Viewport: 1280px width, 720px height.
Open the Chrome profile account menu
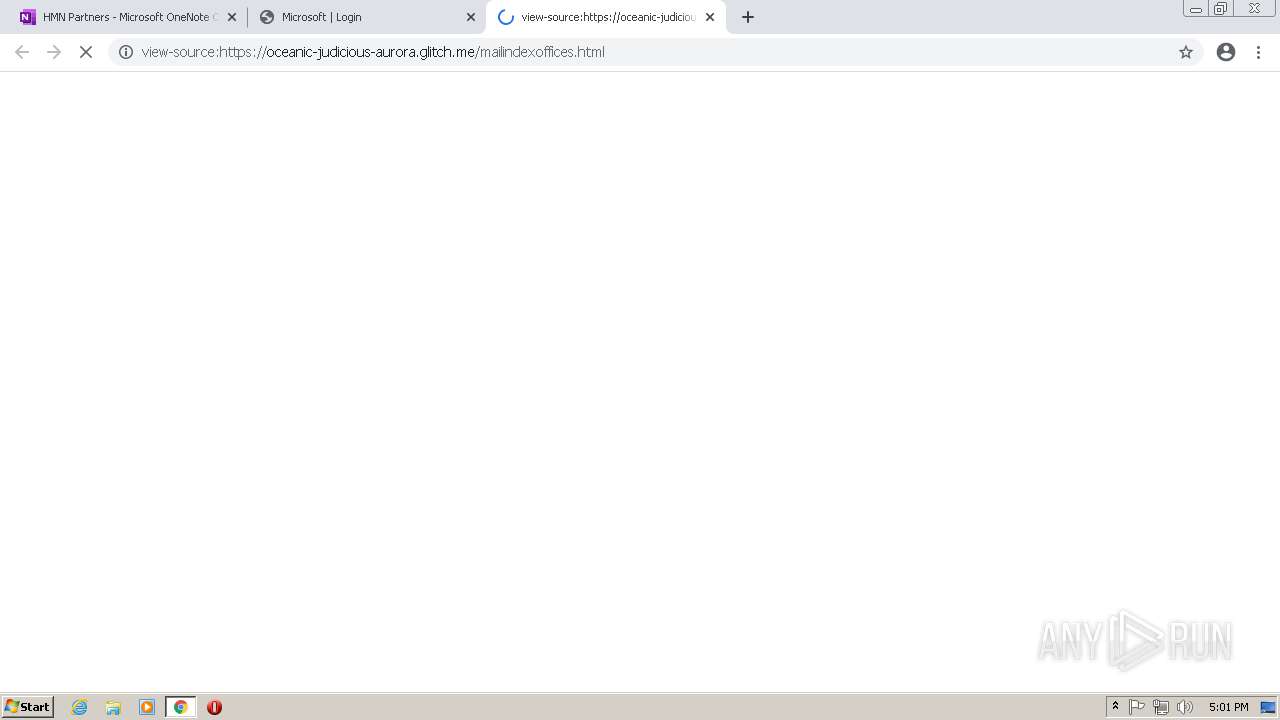(x=1226, y=52)
